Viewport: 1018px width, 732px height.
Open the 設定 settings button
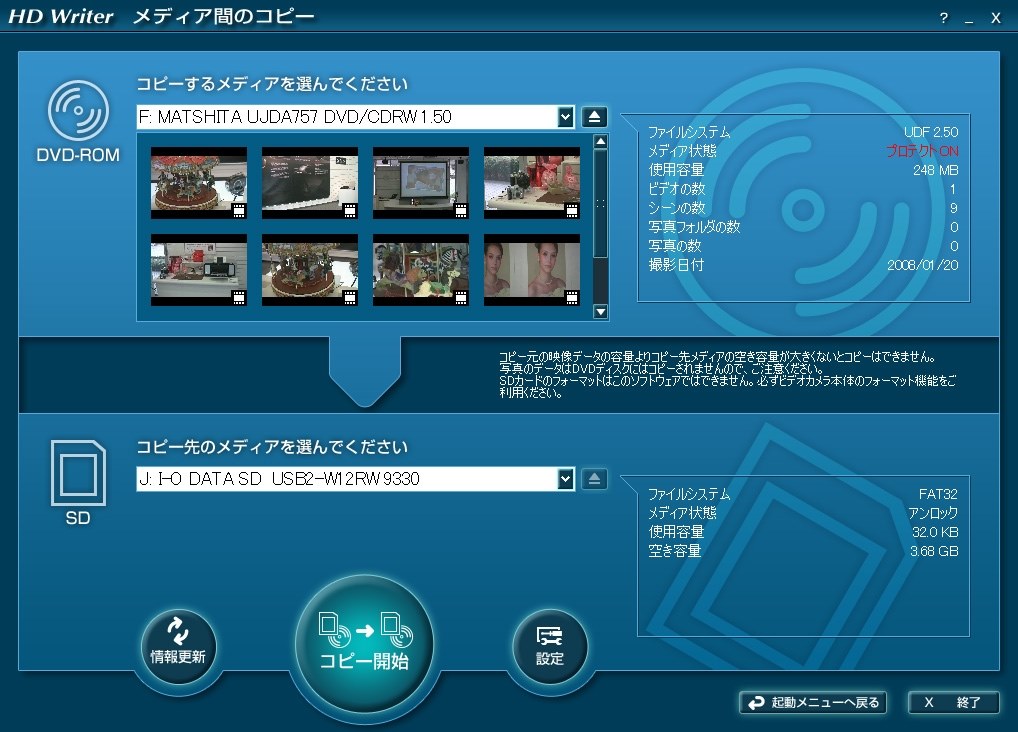pos(550,646)
